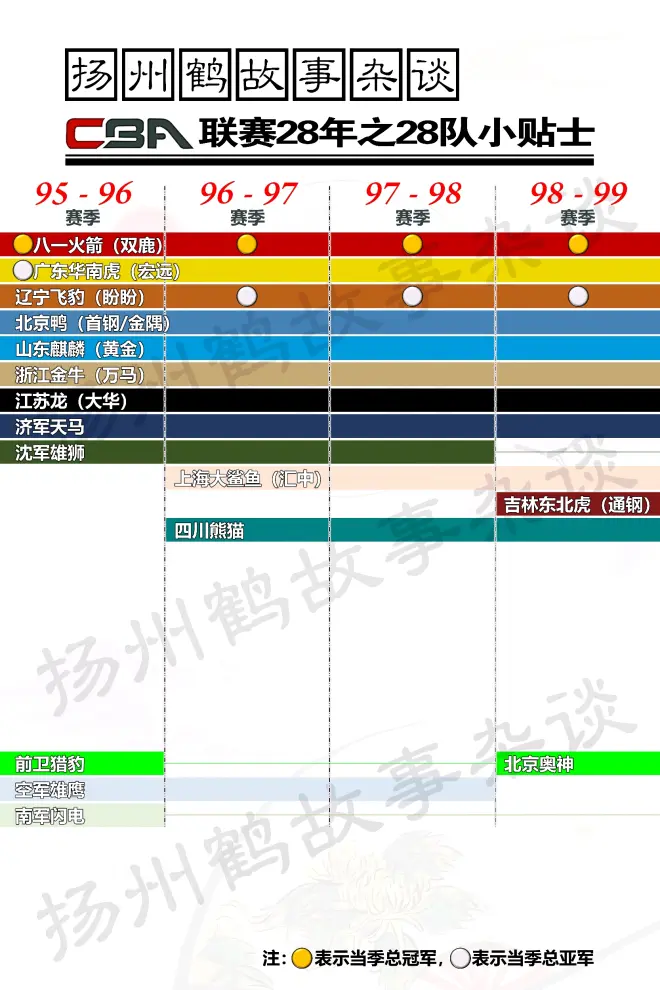Click the 北京鸭 (首钢/金隅) team label
Viewport: 660px width, 990px height.
(92, 323)
